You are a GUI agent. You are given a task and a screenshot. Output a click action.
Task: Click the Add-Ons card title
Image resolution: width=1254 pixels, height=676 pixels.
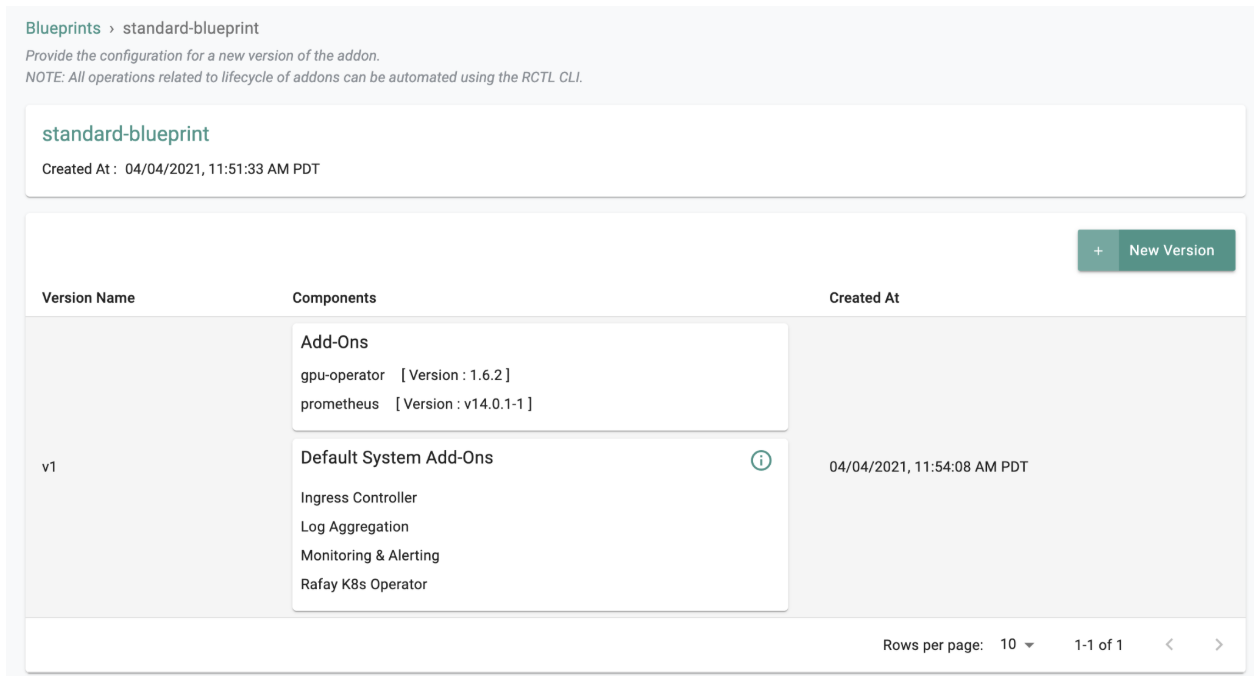click(334, 342)
